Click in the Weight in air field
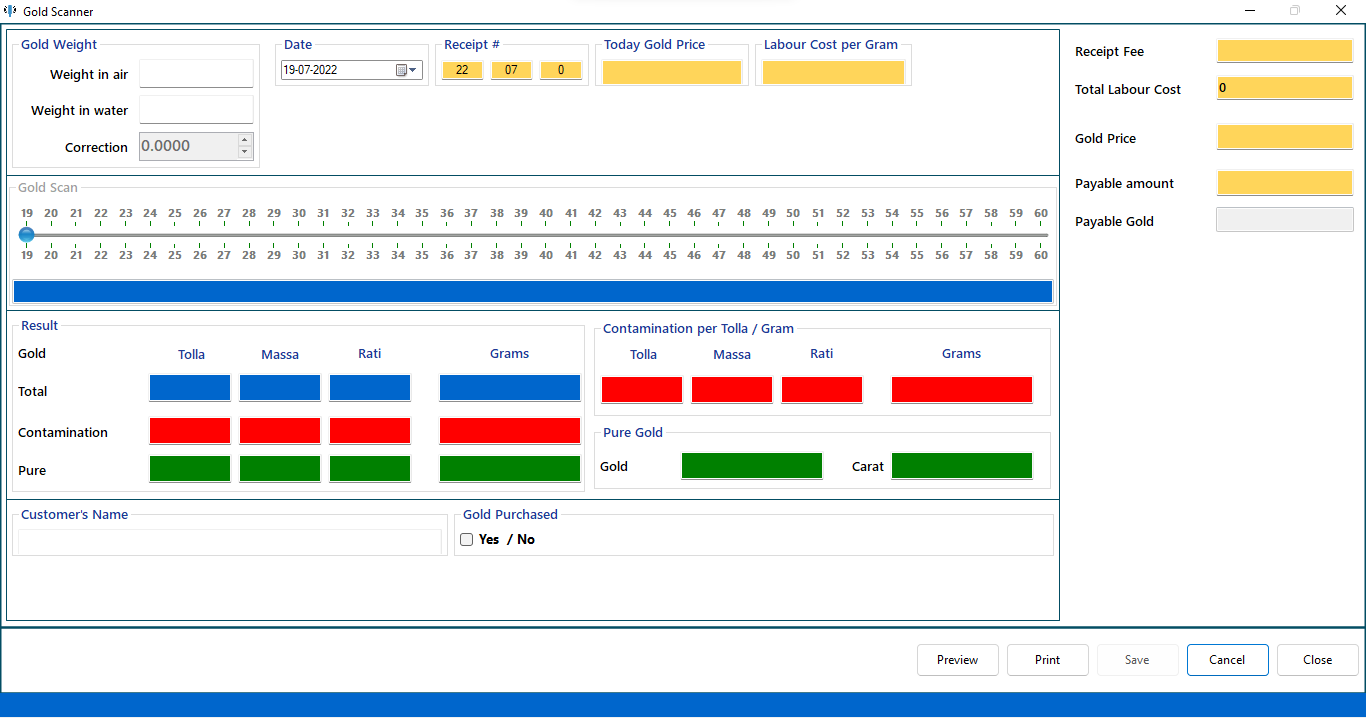The image size is (1366, 718). pos(196,74)
